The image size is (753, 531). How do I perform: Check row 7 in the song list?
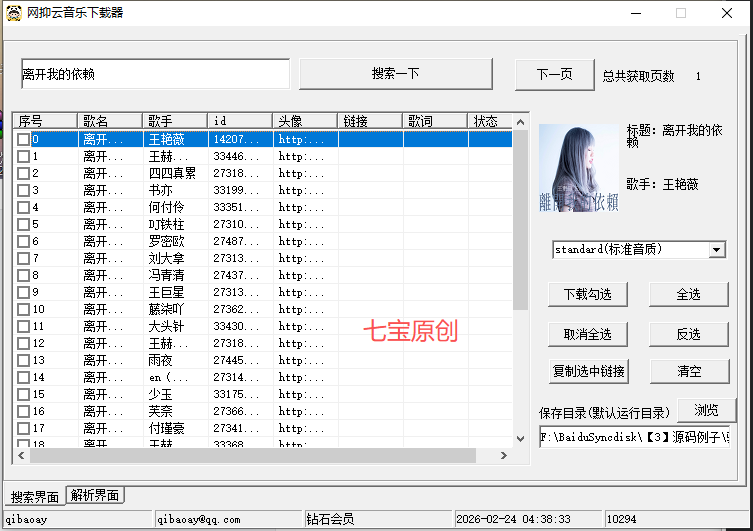[x=23, y=258]
